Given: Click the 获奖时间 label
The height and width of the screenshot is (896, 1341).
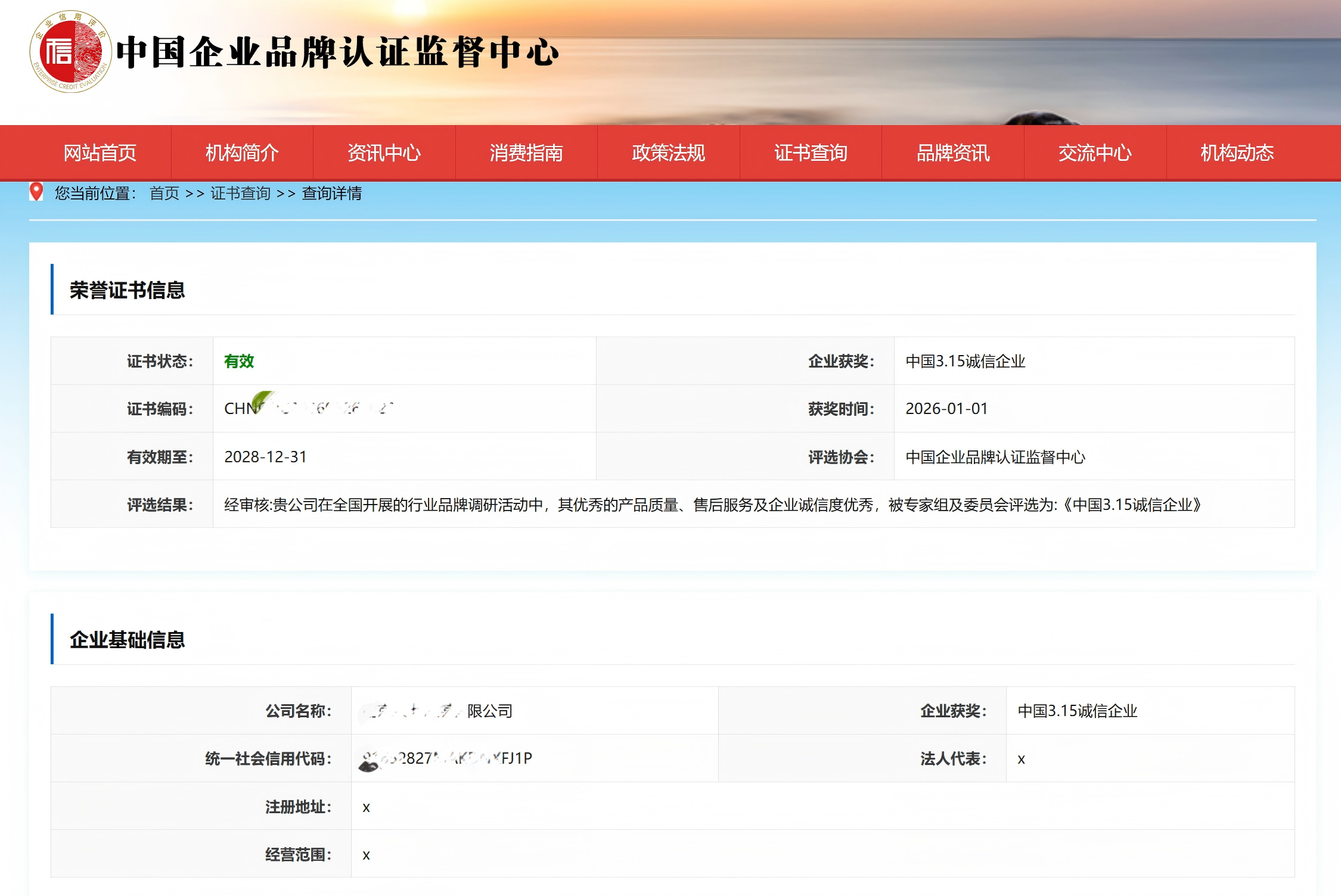Looking at the screenshot, I should point(842,409).
